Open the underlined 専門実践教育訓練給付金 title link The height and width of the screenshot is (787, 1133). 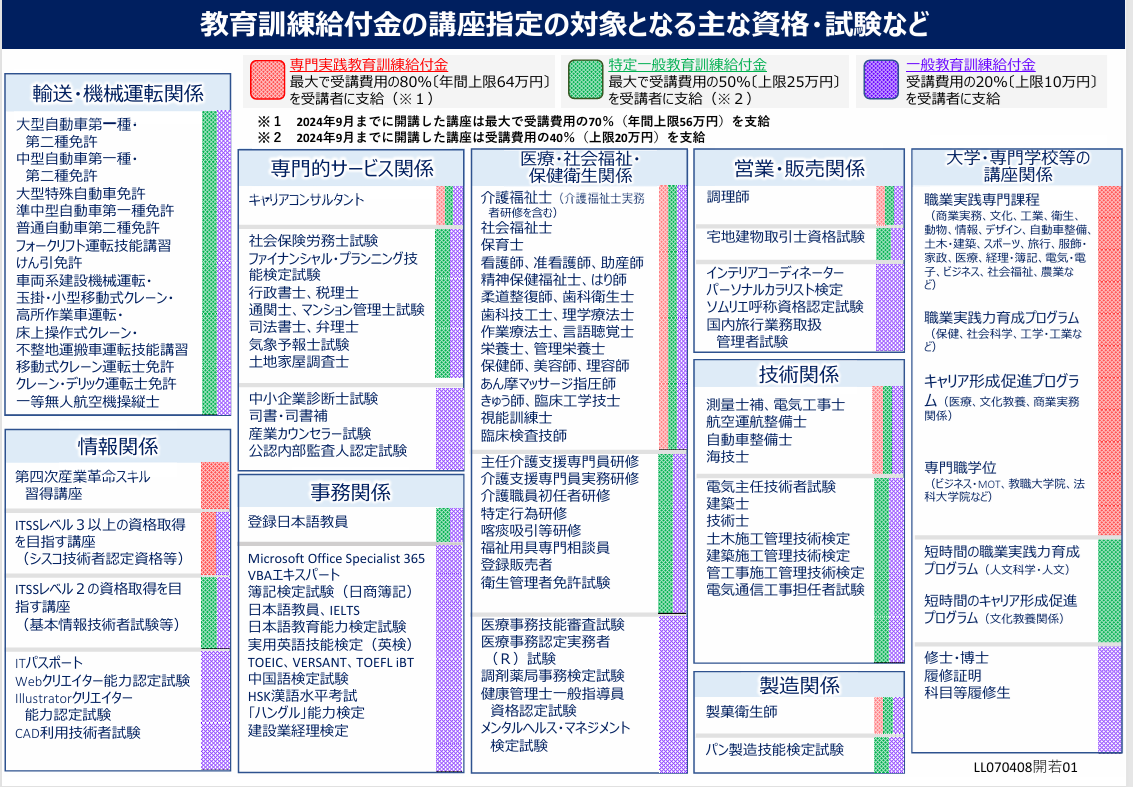[x=376, y=64]
